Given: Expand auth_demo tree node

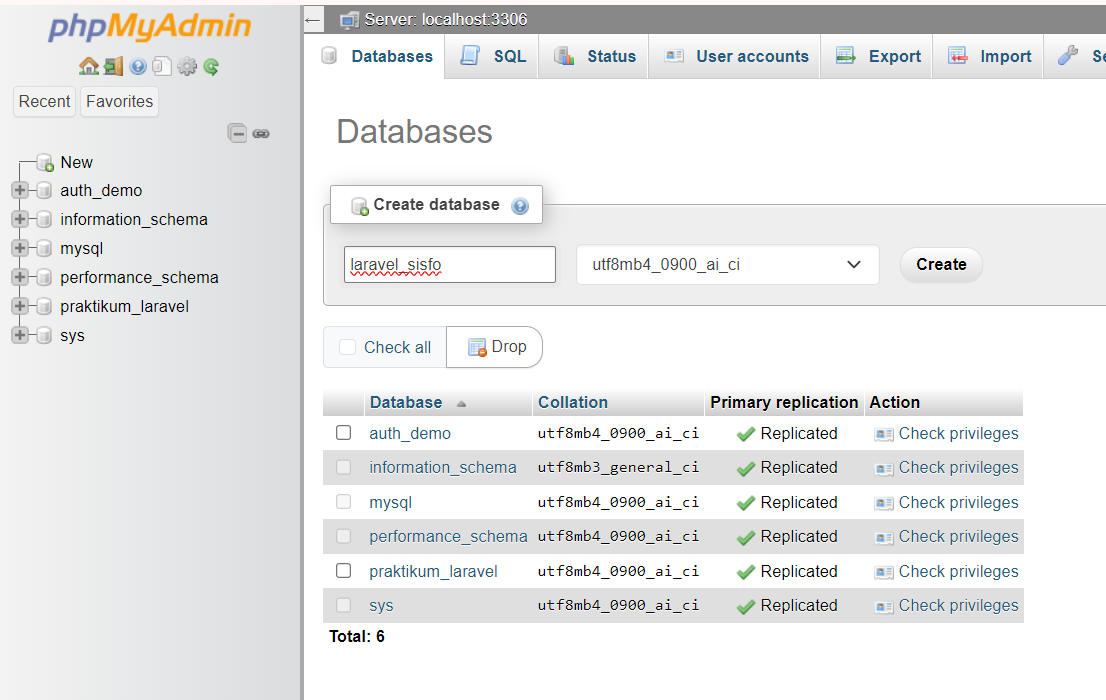Looking at the screenshot, I should [20, 190].
